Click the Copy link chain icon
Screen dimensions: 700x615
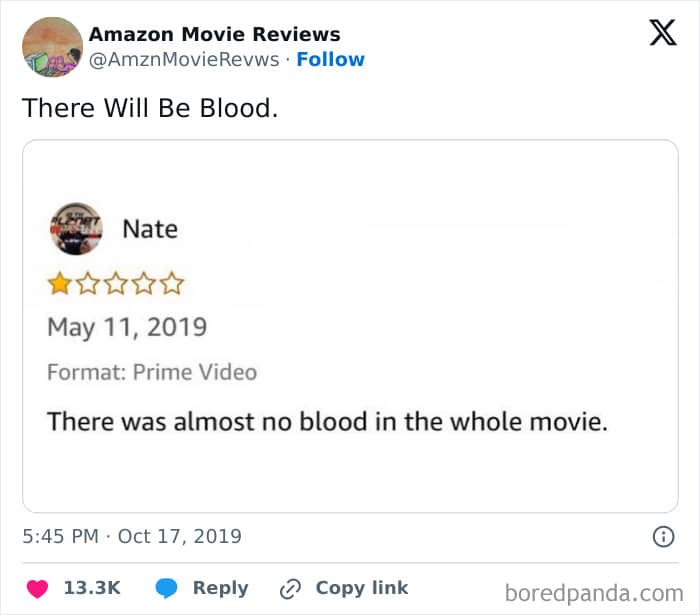pos(291,588)
